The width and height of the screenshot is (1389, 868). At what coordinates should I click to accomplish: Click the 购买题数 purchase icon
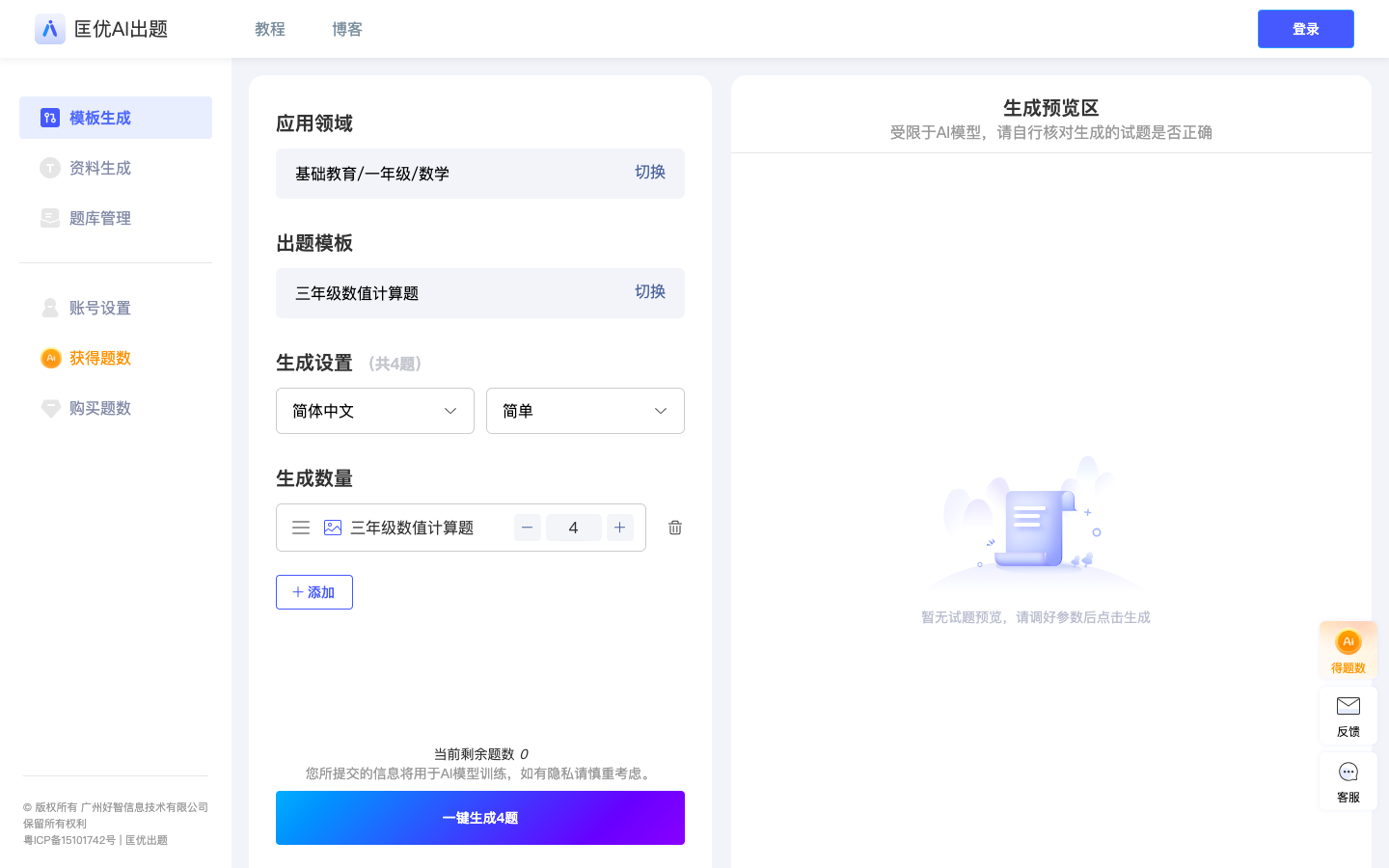(50, 408)
